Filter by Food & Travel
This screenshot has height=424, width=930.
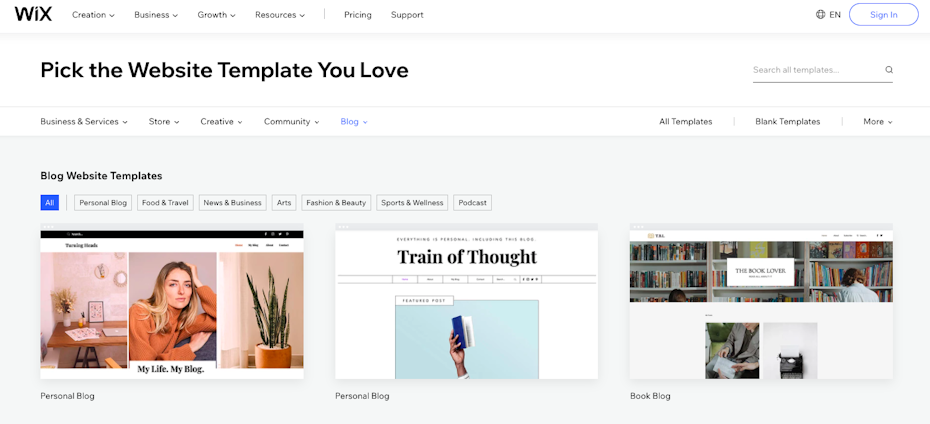point(165,203)
